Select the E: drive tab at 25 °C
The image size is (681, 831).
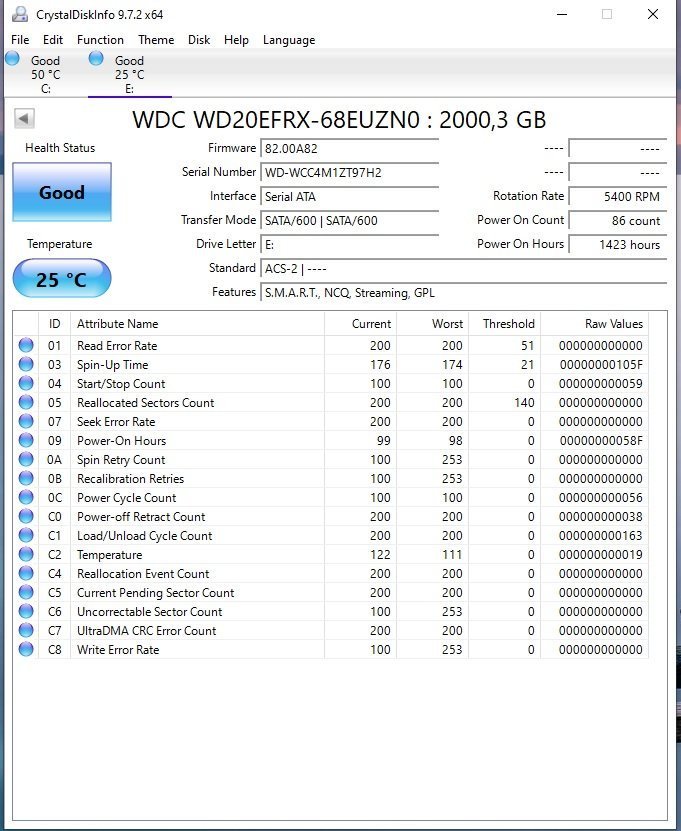coord(129,74)
